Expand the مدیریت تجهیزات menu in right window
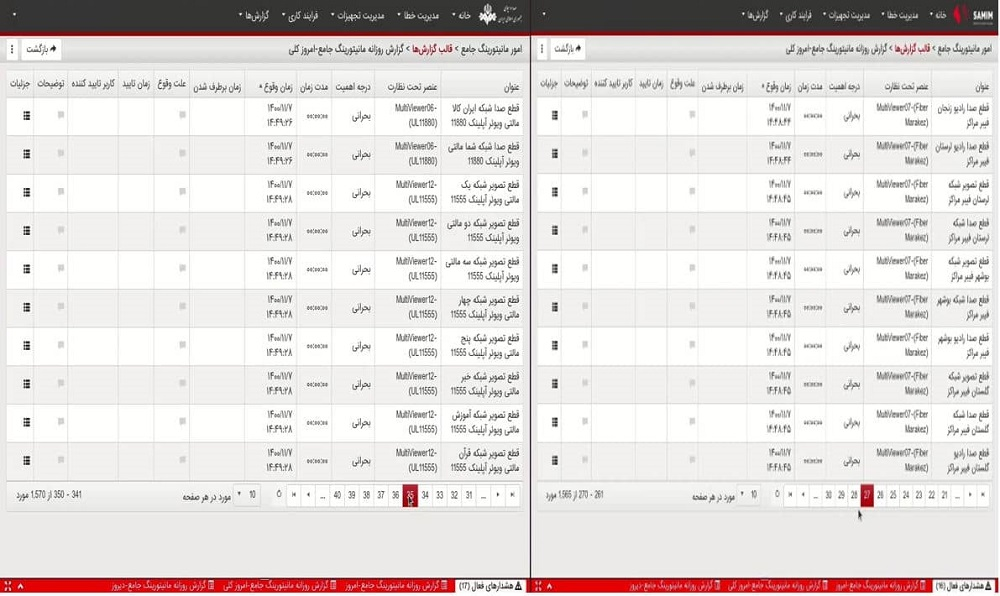This screenshot has height=596, width=1000. point(847,15)
